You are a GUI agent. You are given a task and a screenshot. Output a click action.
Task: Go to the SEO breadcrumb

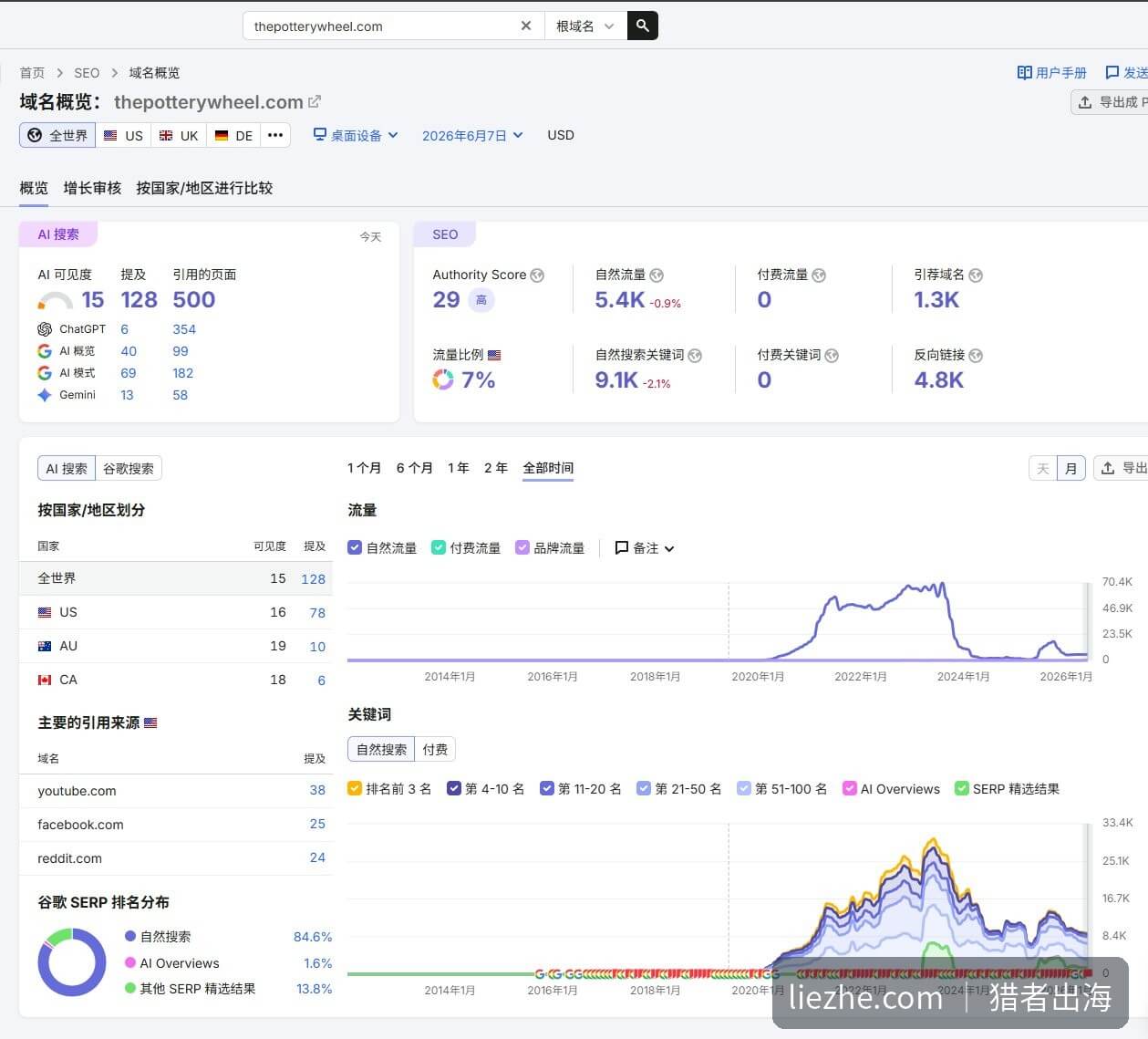click(87, 73)
